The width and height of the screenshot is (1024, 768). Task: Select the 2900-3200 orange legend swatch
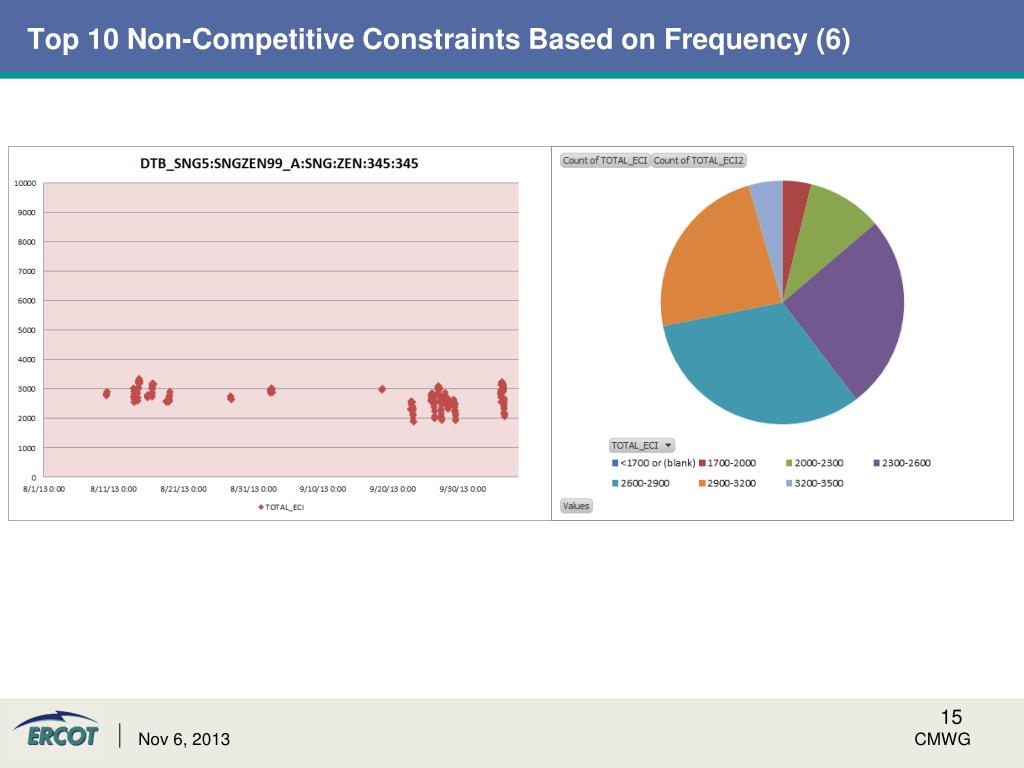[x=702, y=483]
